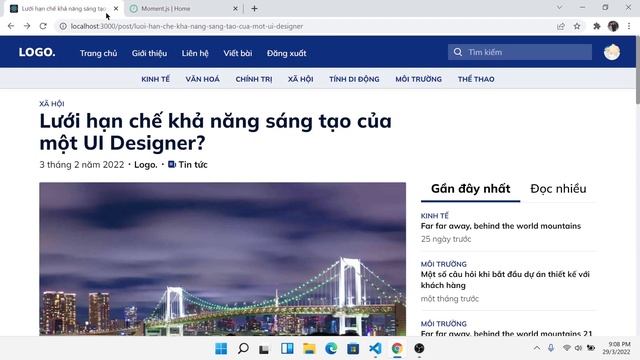This screenshot has width=640, height=360.
Task: Expand the tab search chevron
Action: pos(560,7)
